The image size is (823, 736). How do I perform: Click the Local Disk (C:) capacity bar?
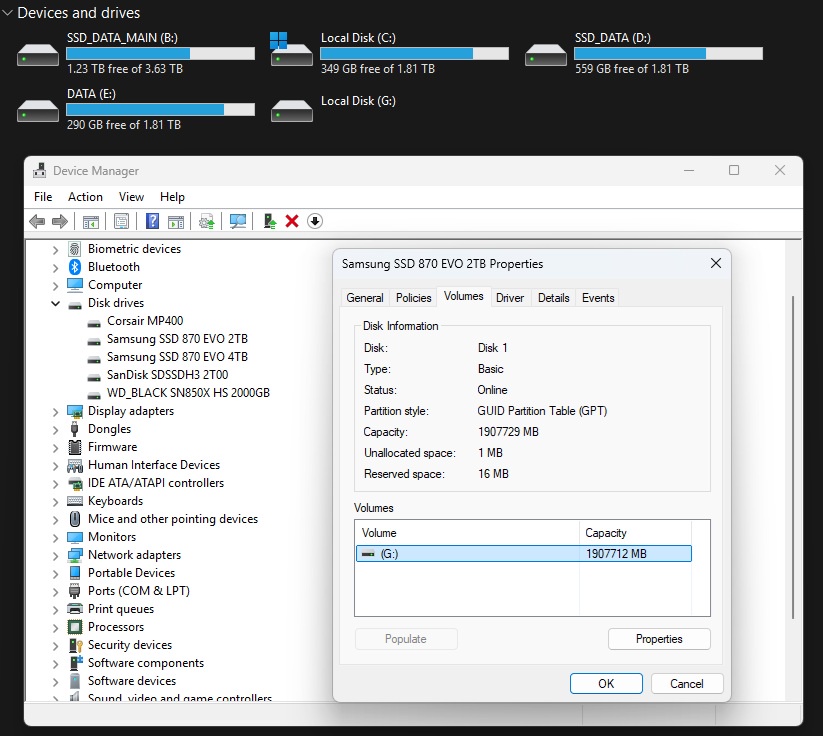[415, 54]
